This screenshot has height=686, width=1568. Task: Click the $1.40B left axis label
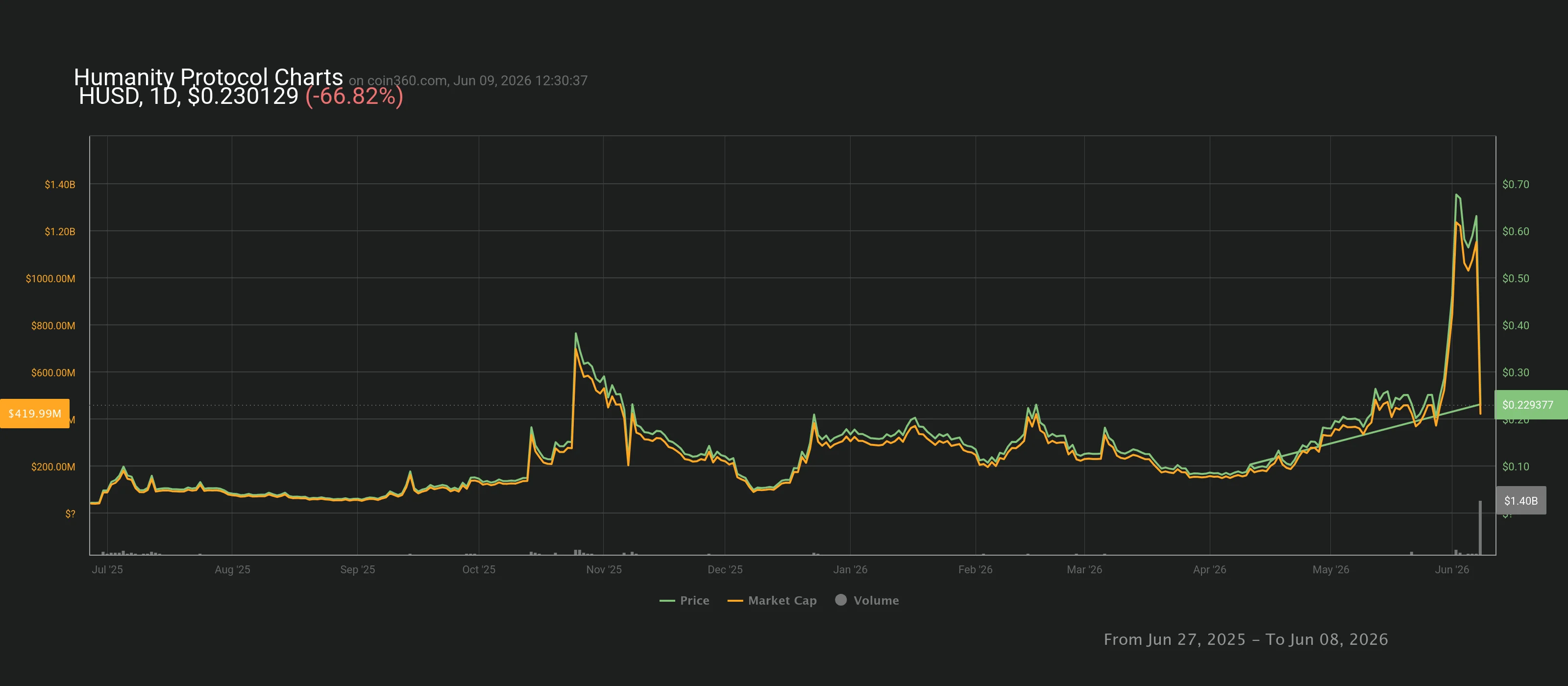[x=60, y=184]
